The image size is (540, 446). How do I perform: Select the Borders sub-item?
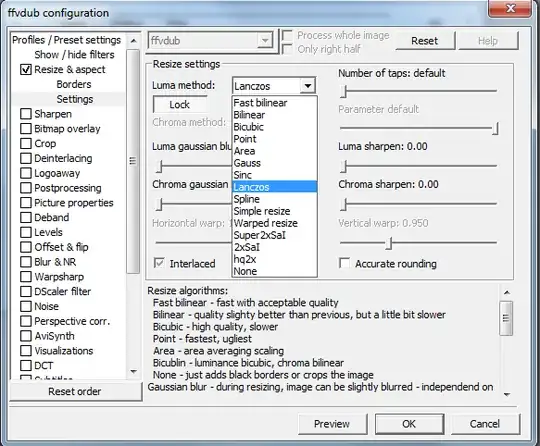coord(74,84)
